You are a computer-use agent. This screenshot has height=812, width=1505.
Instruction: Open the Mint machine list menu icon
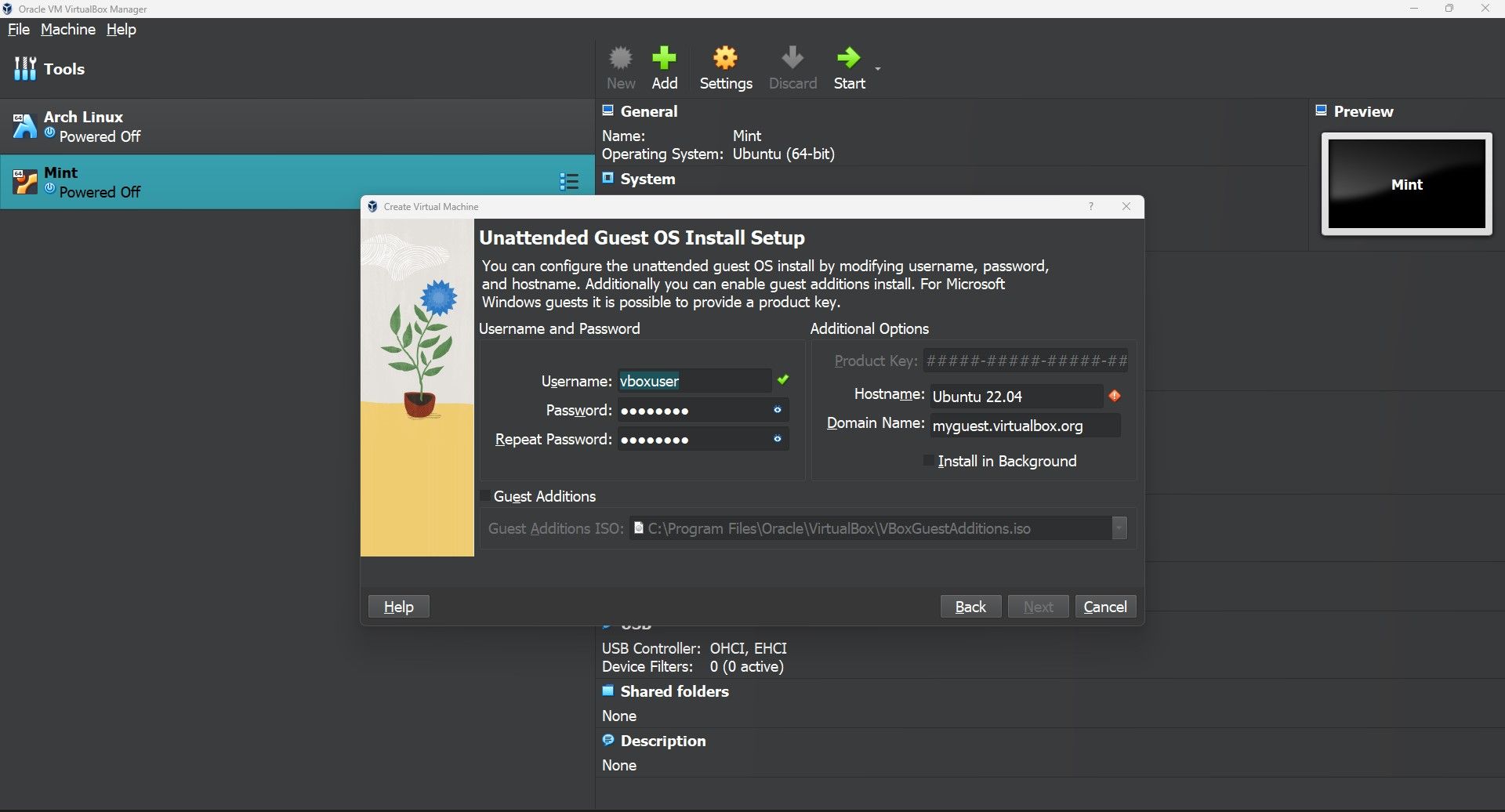click(x=570, y=182)
